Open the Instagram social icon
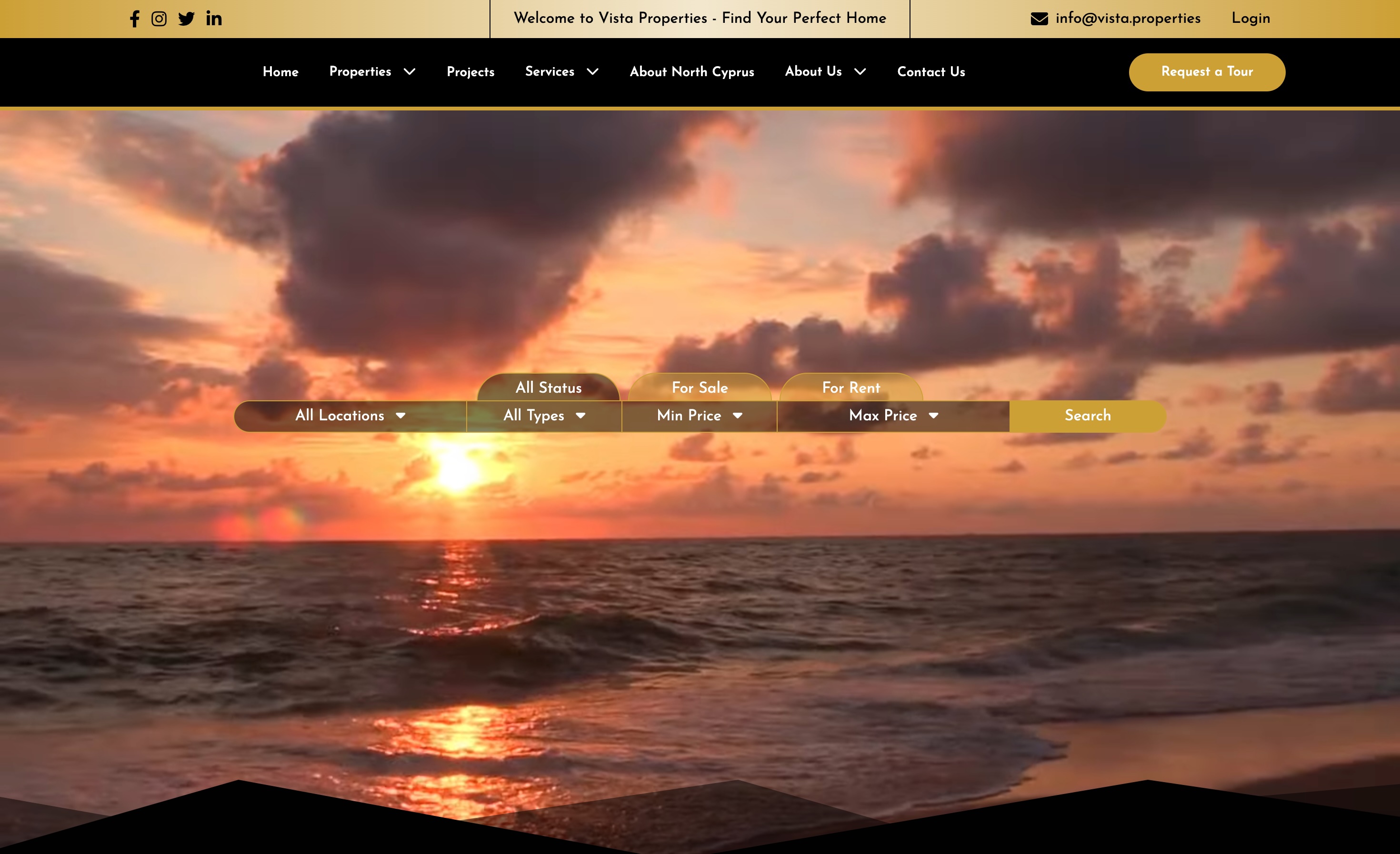 click(x=159, y=19)
